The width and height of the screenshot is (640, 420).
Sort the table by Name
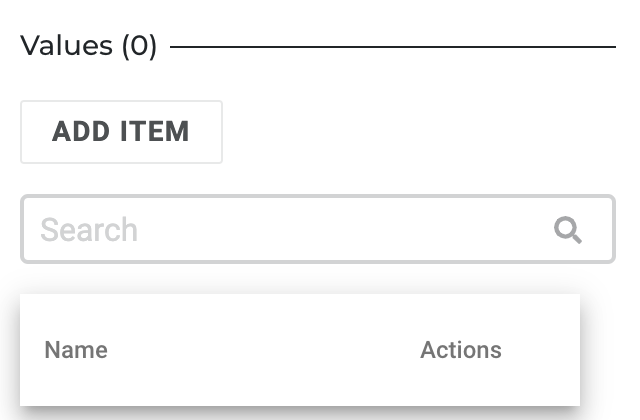click(76, 350)
